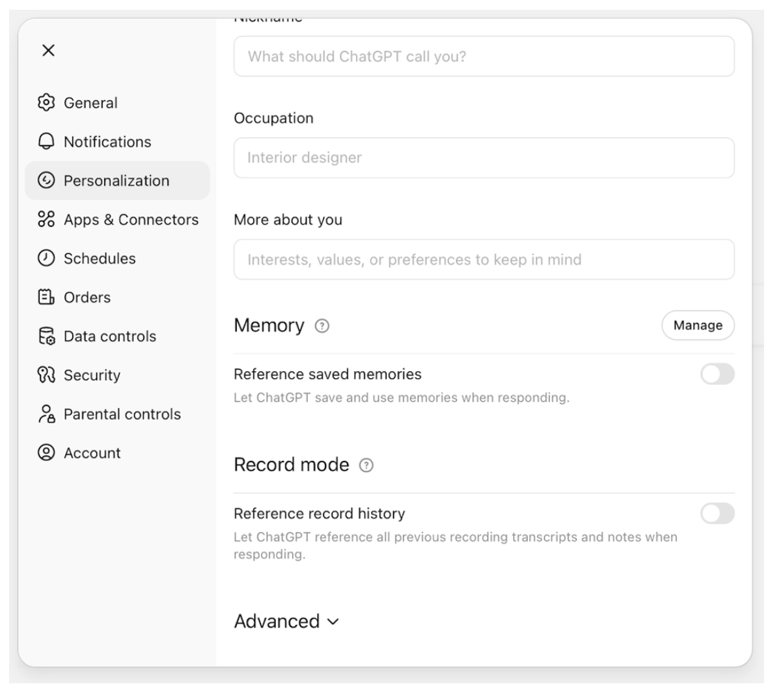Screen dimensions: 768x694
Task: Click the Notifications bell icon
Action: [46, 141]
